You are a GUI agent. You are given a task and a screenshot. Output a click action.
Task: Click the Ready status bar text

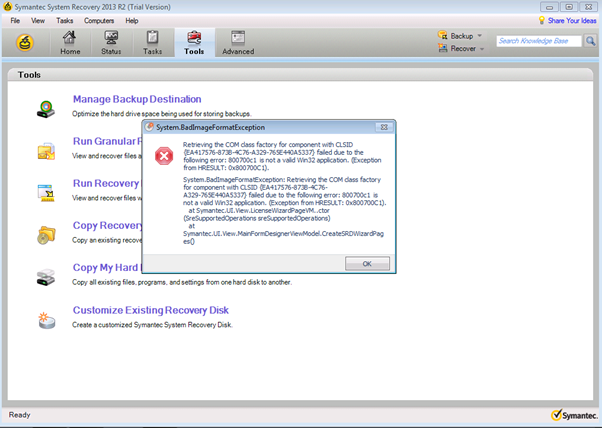[20, 415]
